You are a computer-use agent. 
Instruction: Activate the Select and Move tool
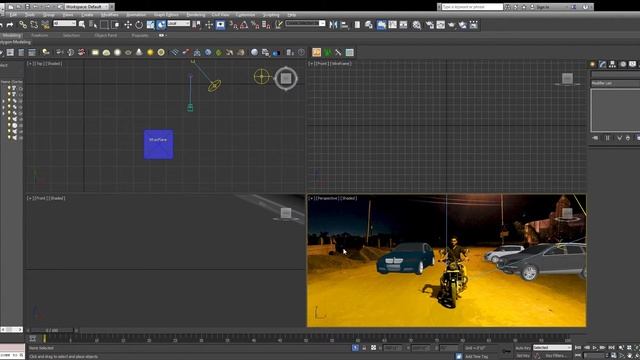point(128,25)
